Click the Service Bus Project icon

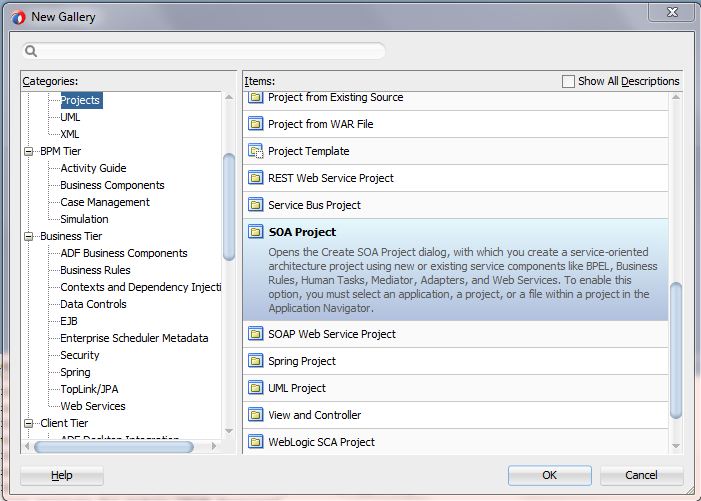256,205
